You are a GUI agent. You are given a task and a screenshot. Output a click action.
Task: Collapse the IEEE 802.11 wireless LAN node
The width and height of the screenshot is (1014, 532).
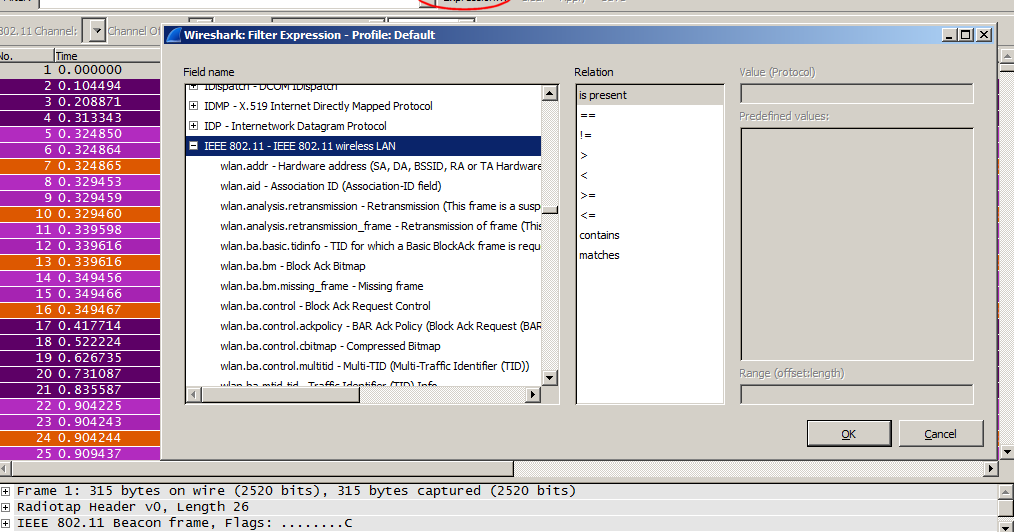click(x=193, y=145)
